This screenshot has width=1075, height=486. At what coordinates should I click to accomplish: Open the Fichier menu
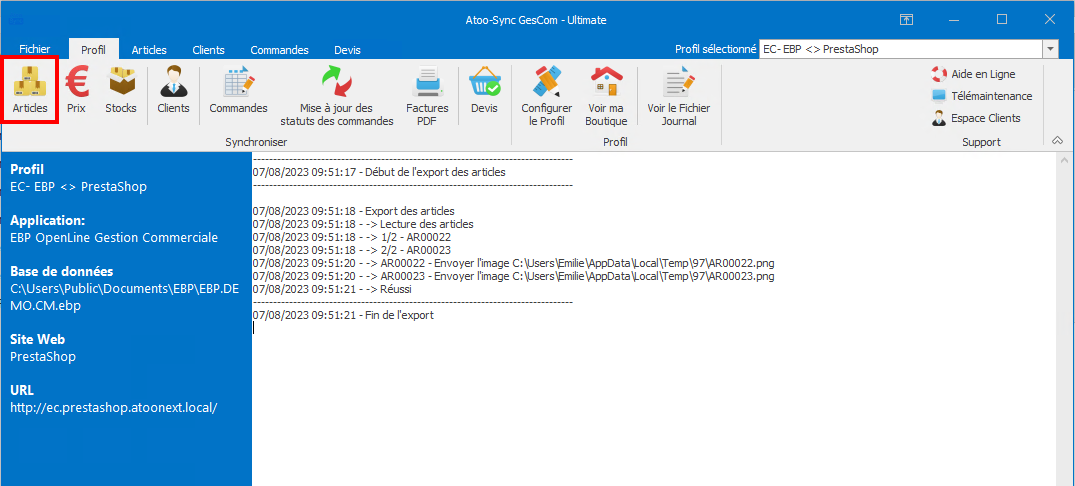[34, 50]
